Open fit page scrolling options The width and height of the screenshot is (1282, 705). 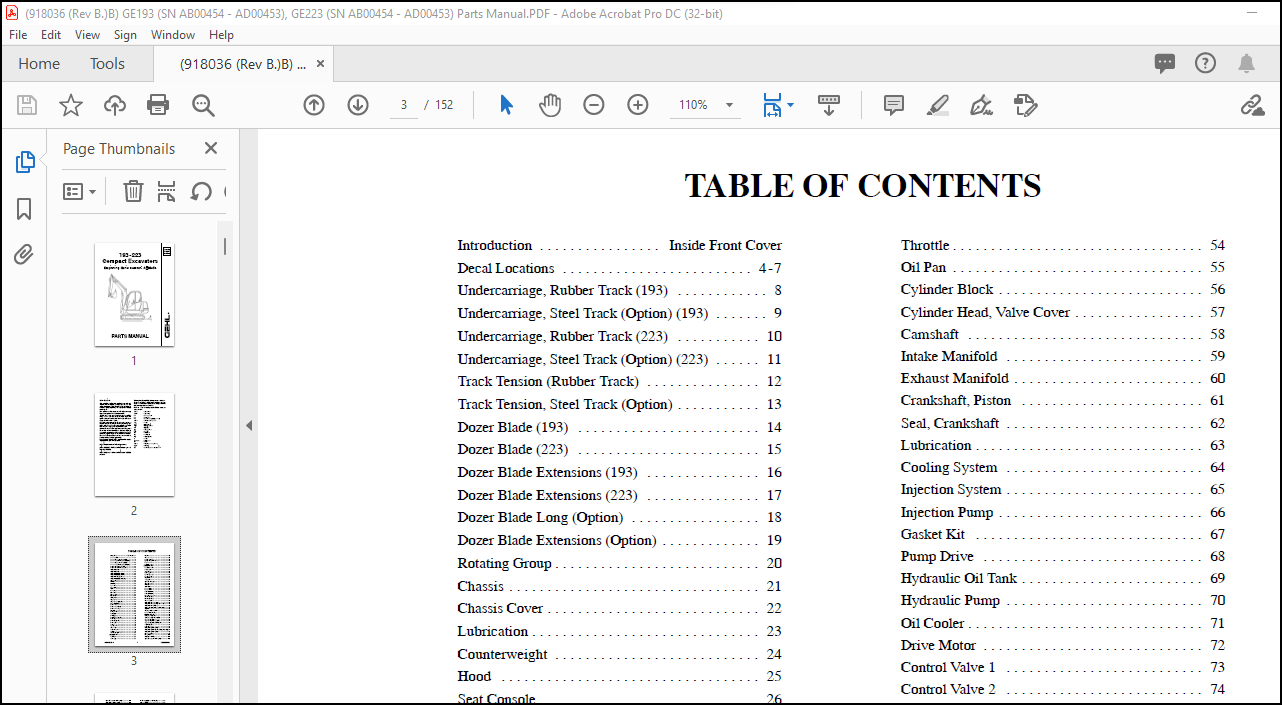pyautogui.click(x=778, y=105)
